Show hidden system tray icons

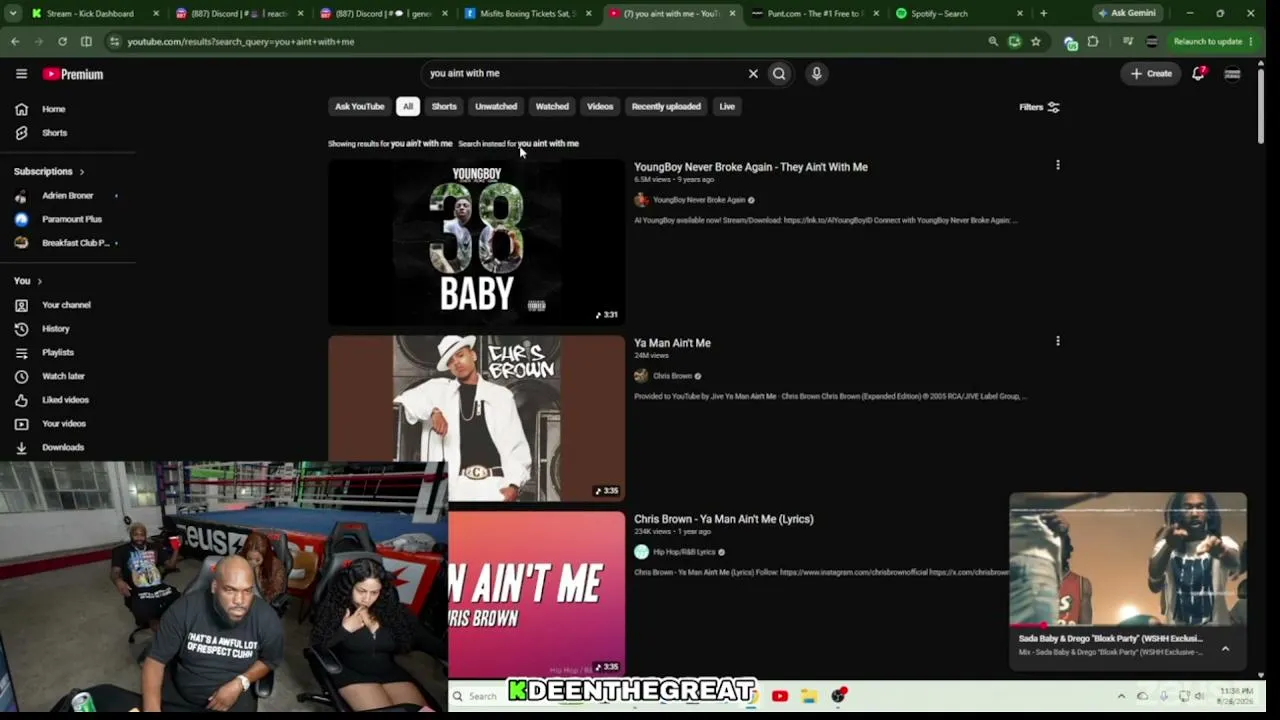[1121, 696]
